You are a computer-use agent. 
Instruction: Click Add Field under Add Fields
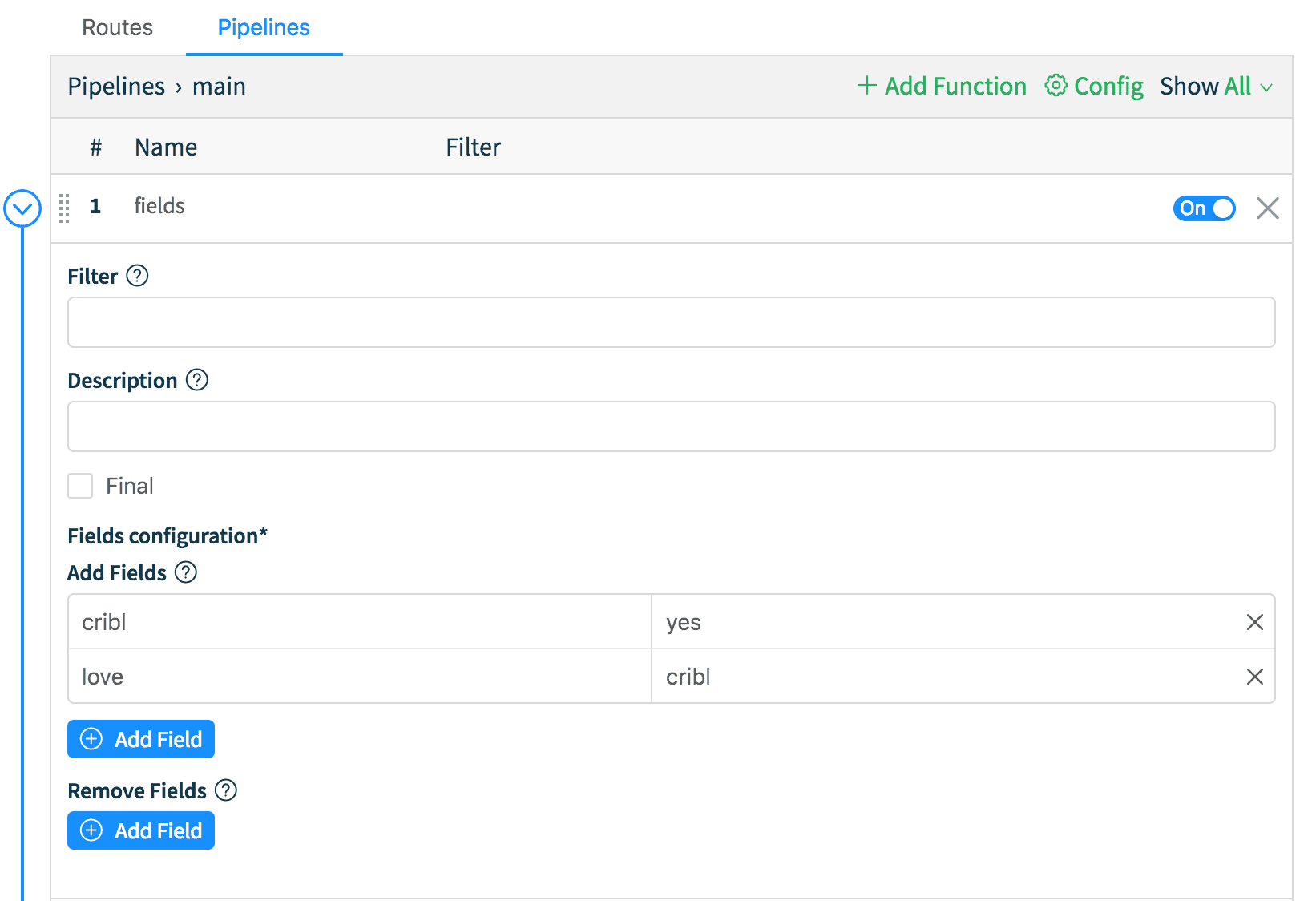click(x=141, y=739)
